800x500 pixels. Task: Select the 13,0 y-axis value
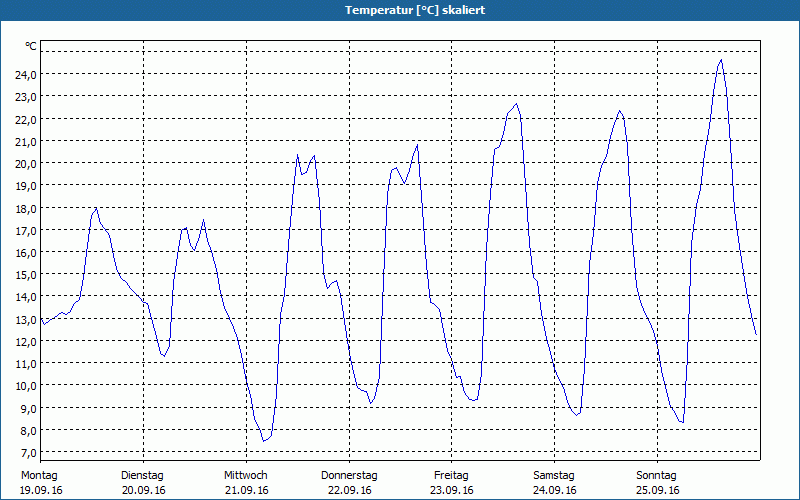[26, 319]
